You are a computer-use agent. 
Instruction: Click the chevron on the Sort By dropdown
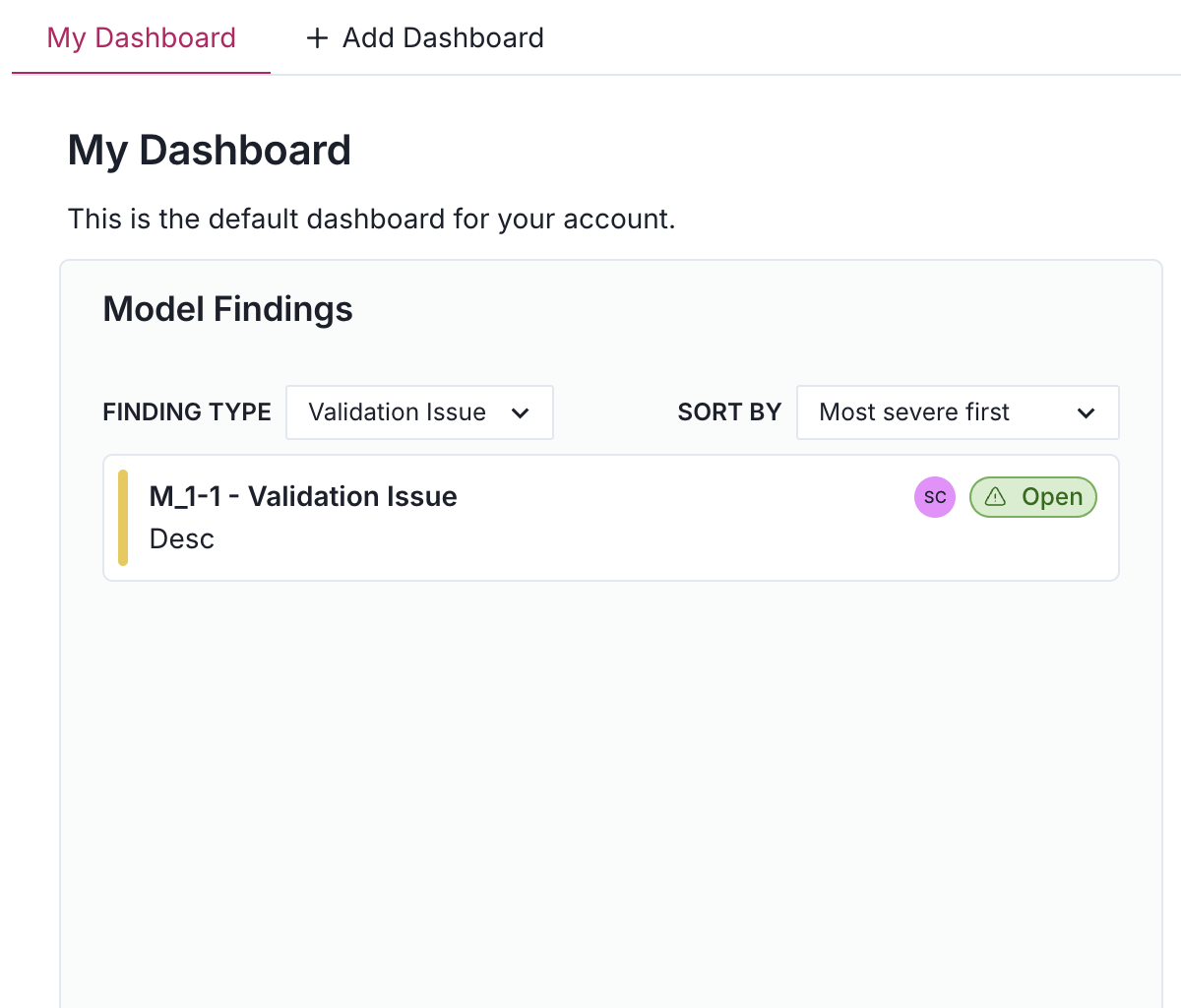click(1087, 412)
